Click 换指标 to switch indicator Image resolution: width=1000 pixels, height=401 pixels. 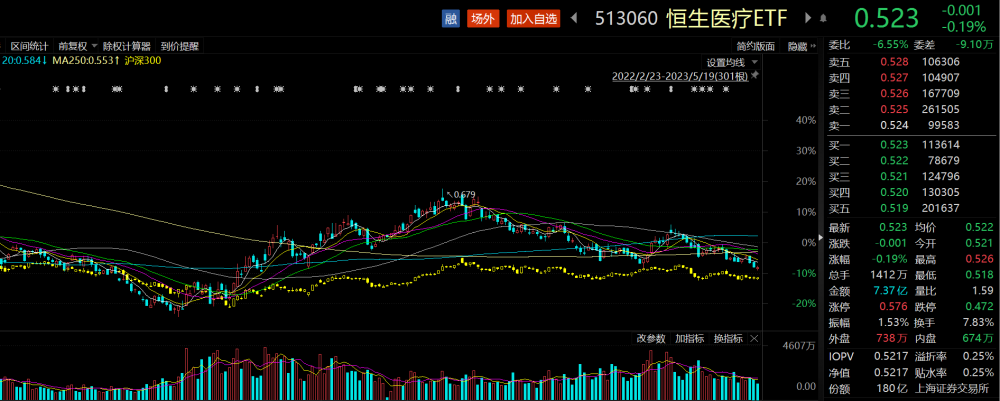pyautogui.click(x=727, y=338)
